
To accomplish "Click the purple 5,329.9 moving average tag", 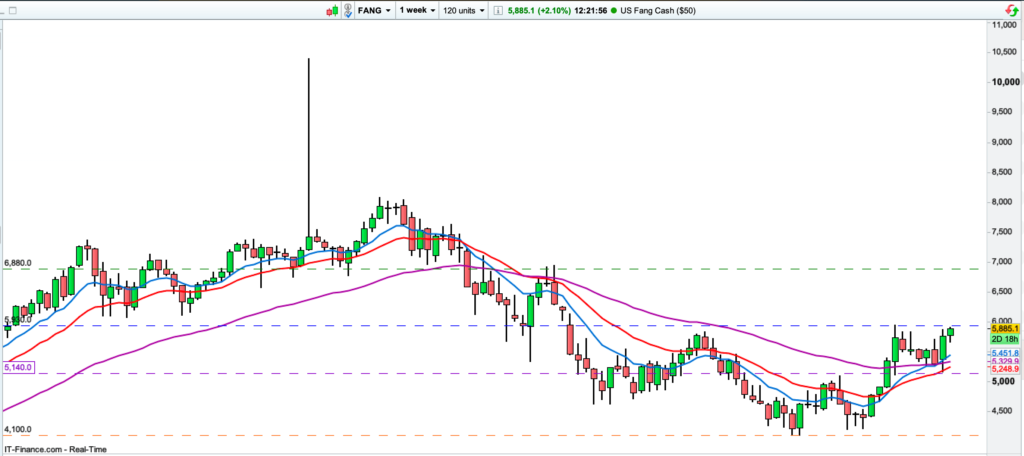I will point(1004,361).
